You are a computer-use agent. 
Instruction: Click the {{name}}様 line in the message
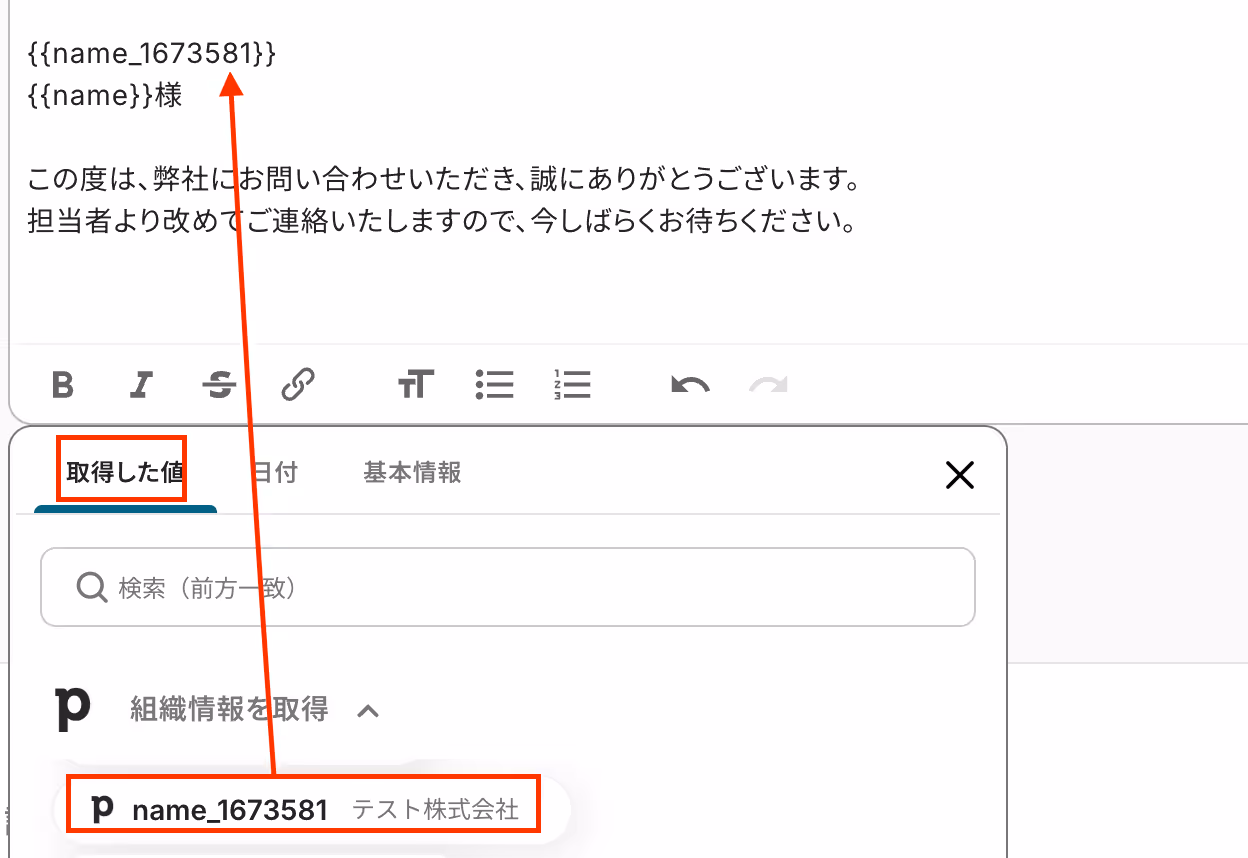click(x=105, y=97)
